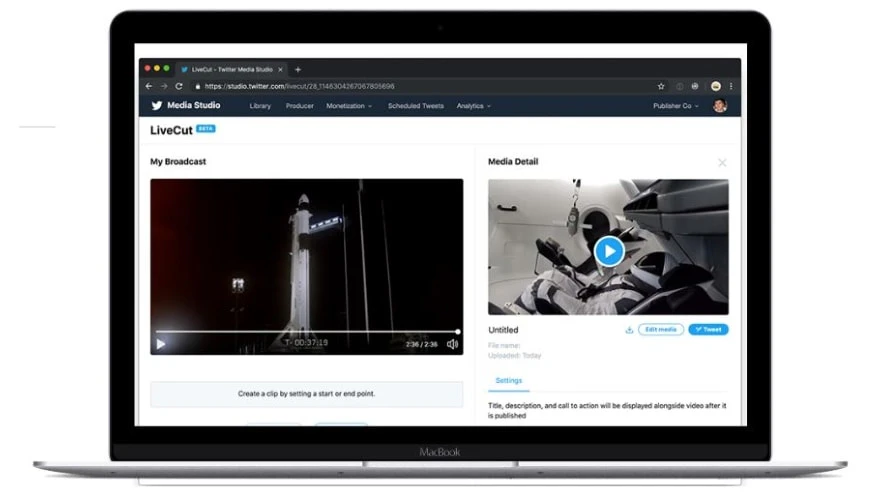Image resolution: width=890 pixels, height=500 pixels.
Task: Bookmark page with the star icon
Action: (661, 86)
